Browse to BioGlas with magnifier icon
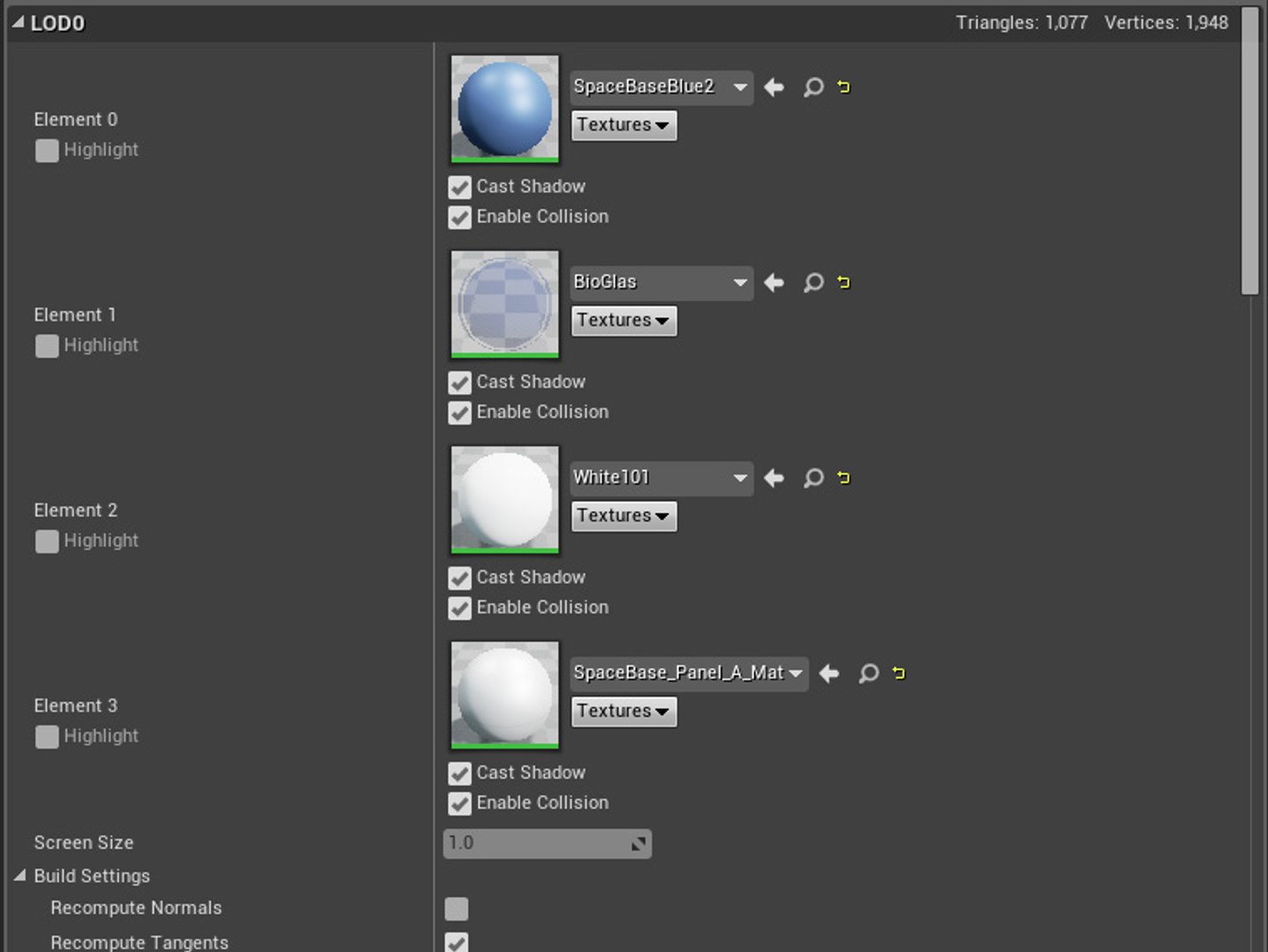This screenshot has height=952, width=1268. 813,283
